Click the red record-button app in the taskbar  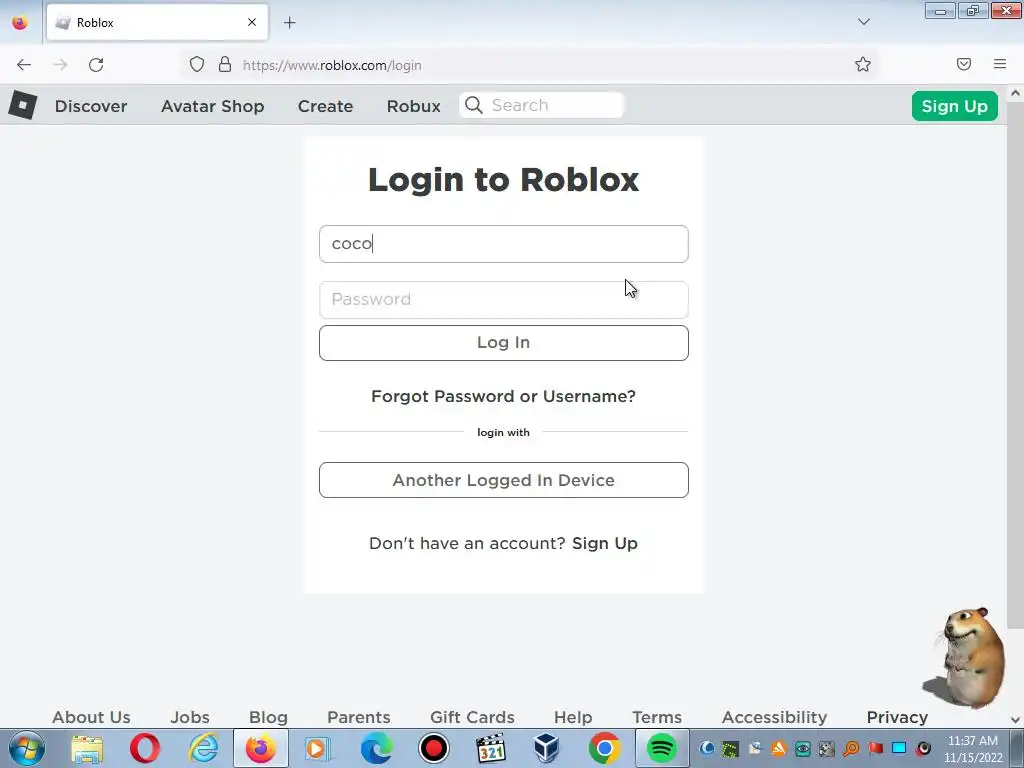434,748
